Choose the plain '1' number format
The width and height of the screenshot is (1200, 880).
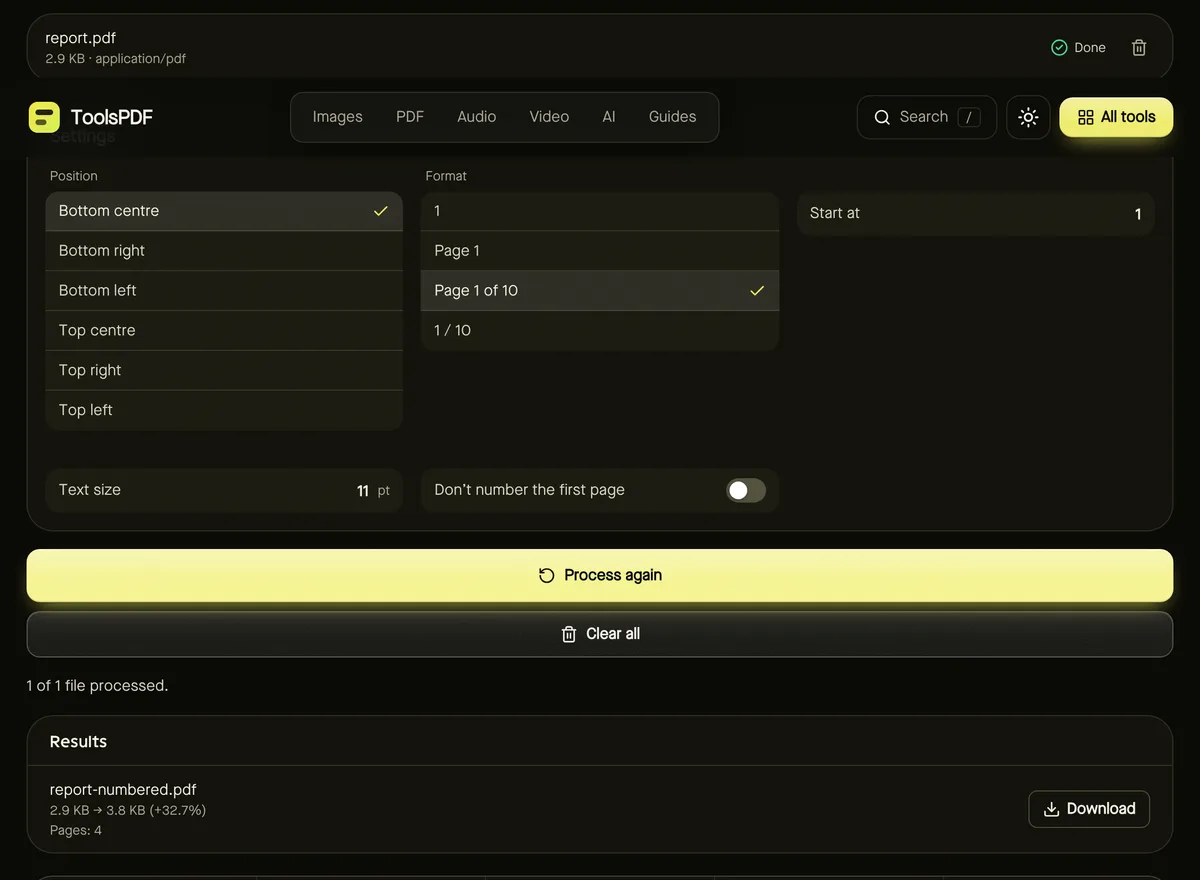coord(600,211)
